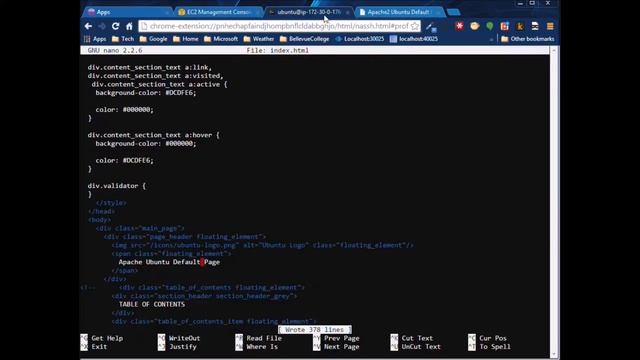Open the yellow round face extension icon
640x360 pixels.
click(x=474, y=26)
